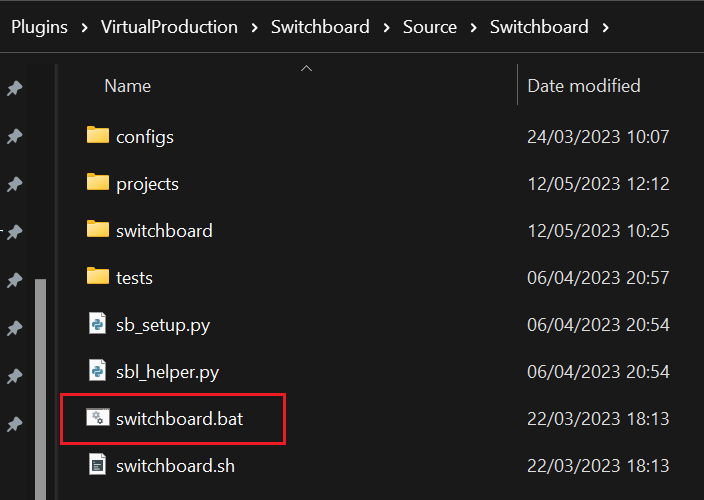Navigate to Source in the address path

coord(430,27)
